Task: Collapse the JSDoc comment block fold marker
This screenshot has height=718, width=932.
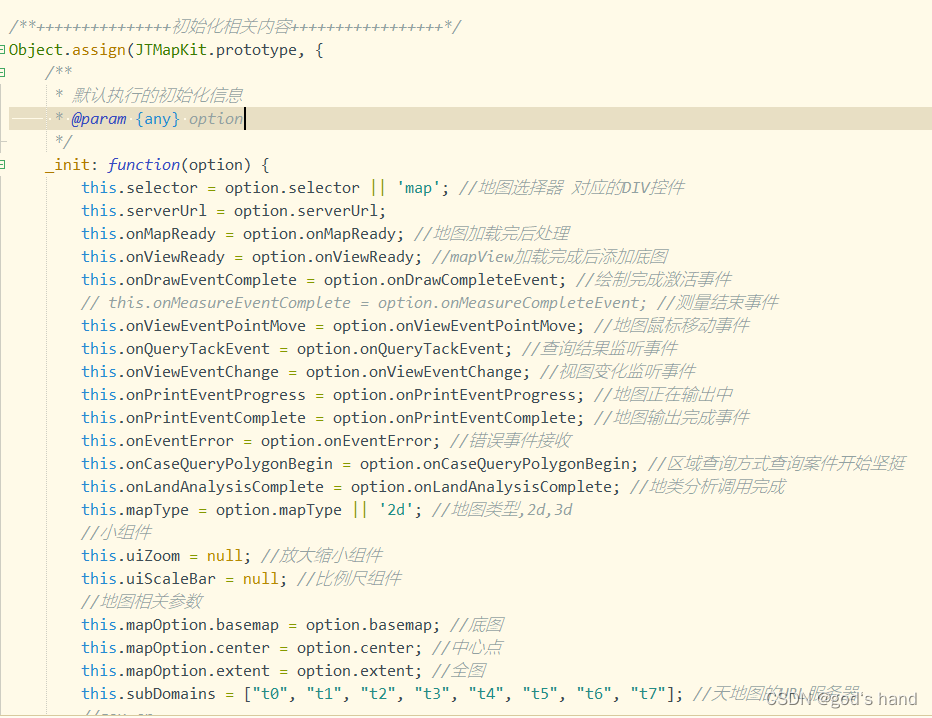Action: (x=3, y=72)
